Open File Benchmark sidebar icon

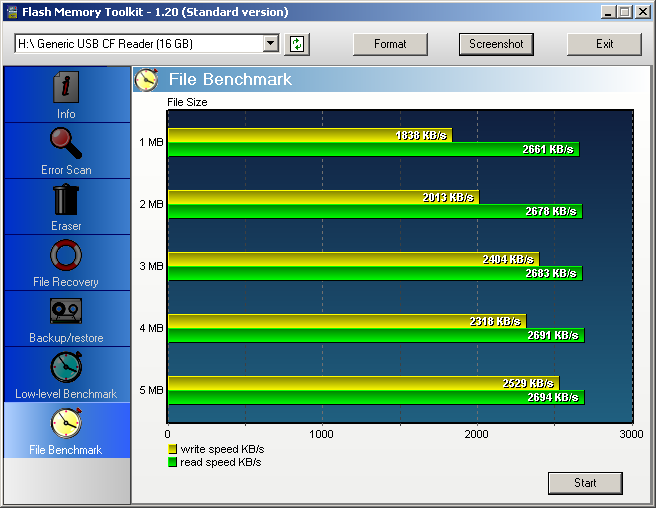[66, 423]
